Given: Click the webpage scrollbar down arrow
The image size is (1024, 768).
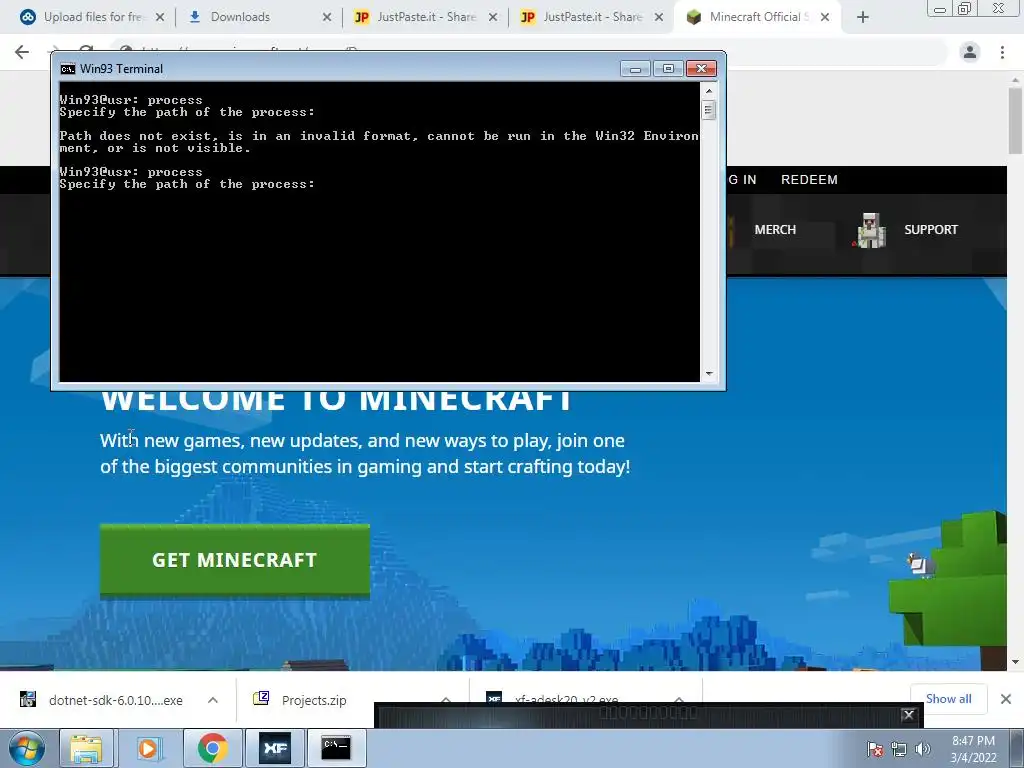Looking at the screenshot, I should click(x=1015, y=662).
